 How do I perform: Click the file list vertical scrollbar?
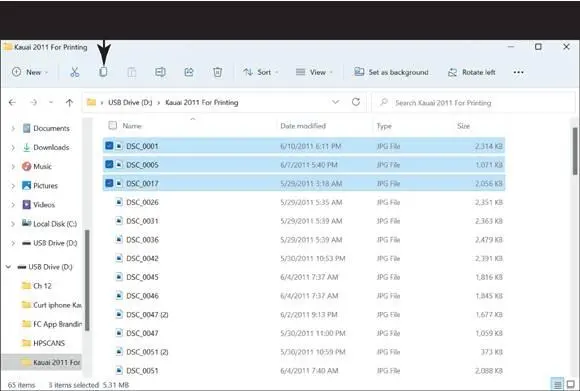coord(575,151)
